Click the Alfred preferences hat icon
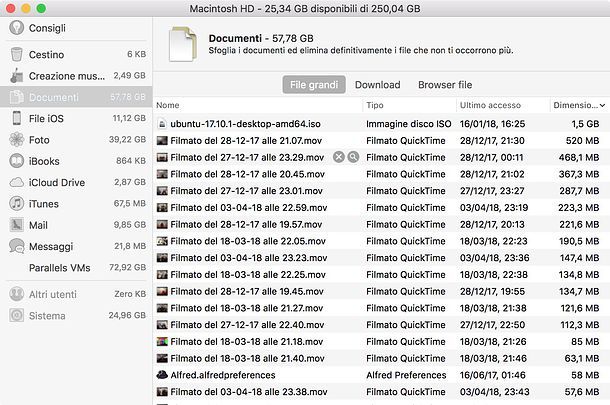Image resolution: width=610 pixels, height=405 pixels. pyautogui.click(x=162, y=375)
